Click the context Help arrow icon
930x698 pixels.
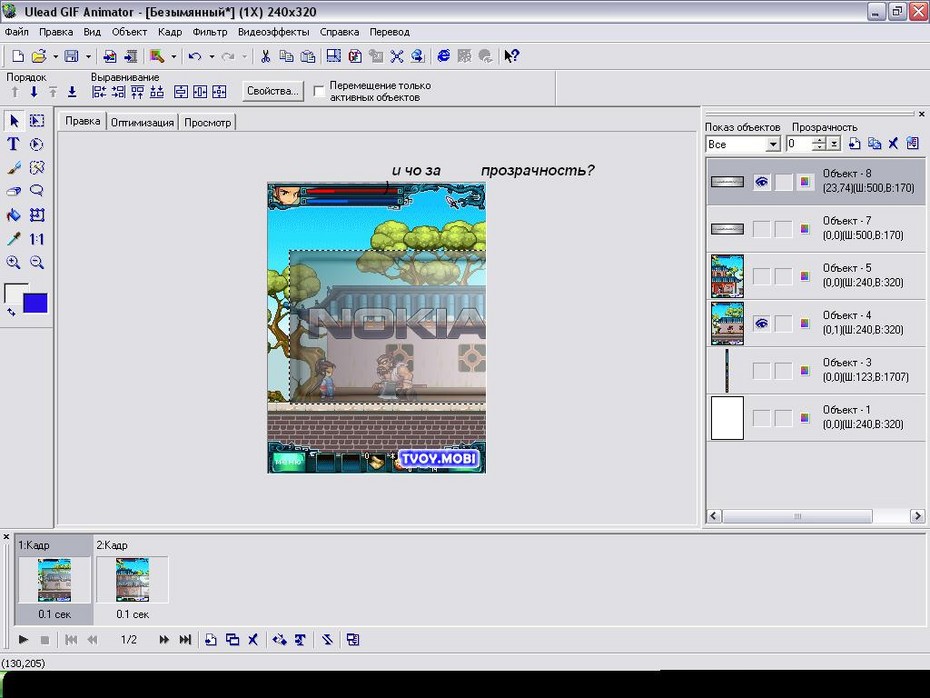(x=511, y=56)
